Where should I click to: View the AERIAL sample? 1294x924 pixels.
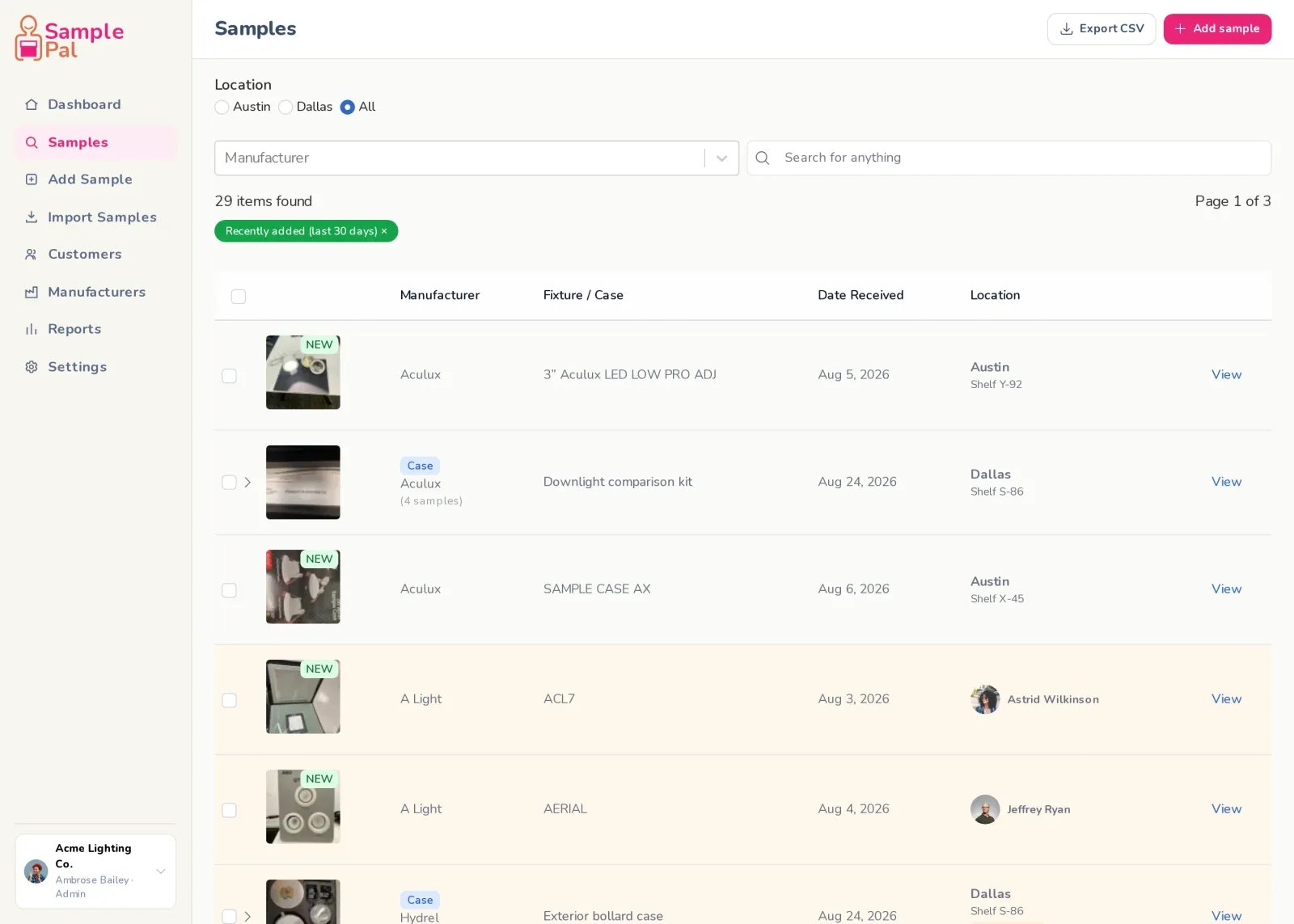pos(1226,809)
